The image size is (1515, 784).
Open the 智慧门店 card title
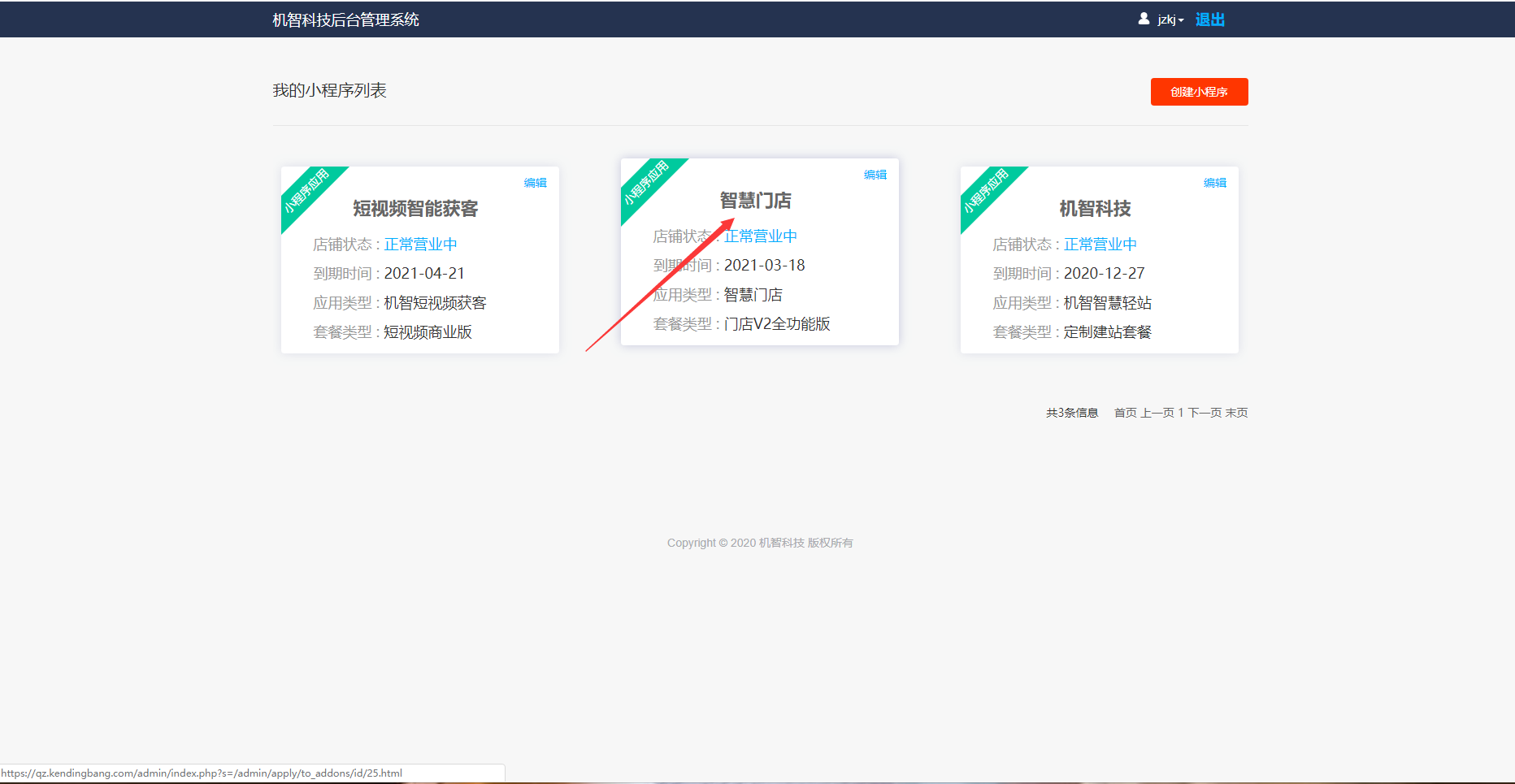pos(755,201)
